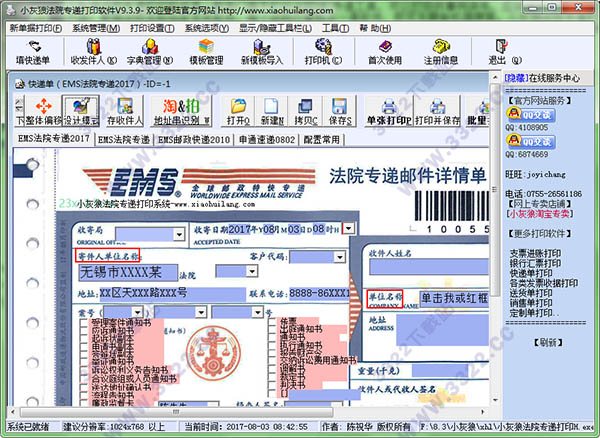Check the 应诉通知书 checkbox
600x438 pixels.
pyautogui.click(x=84, y=332)
